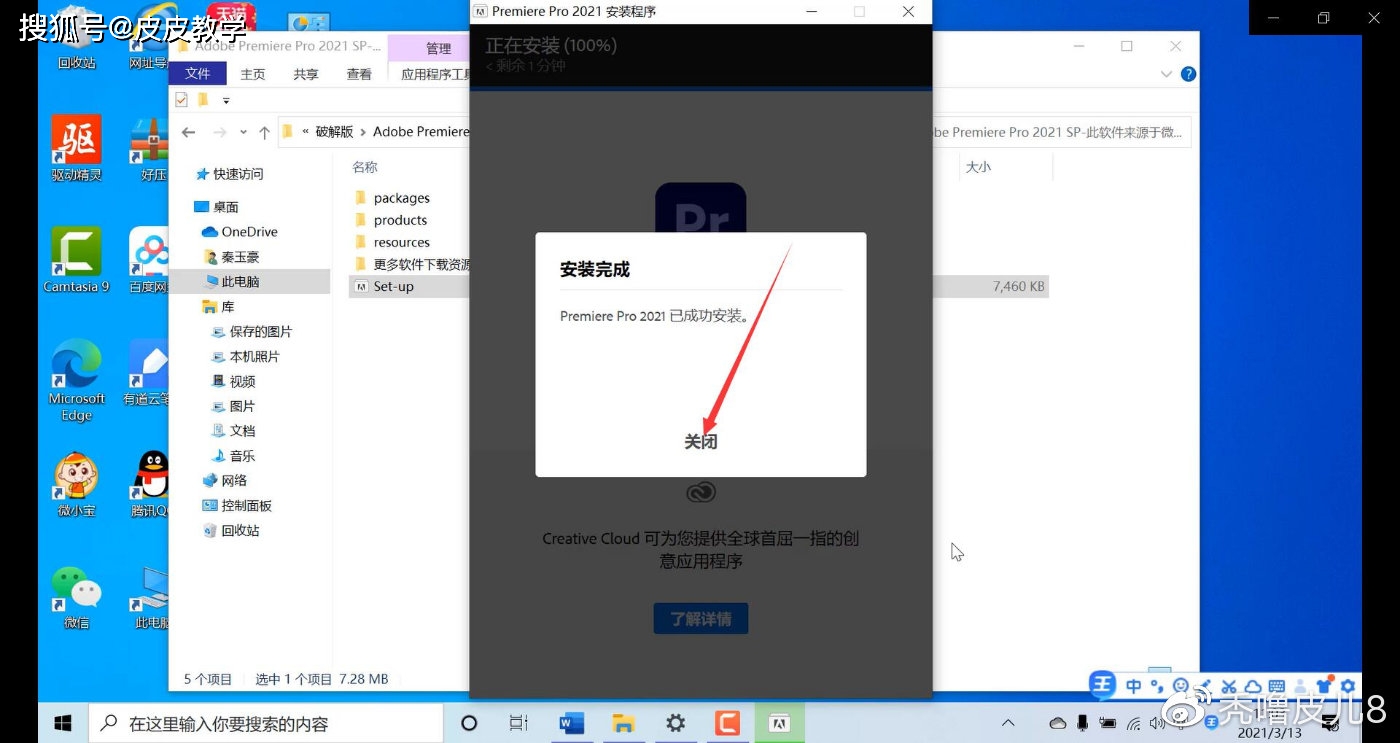
Task: Click 破解版 breadcrumb in address bar
Action: pos(334,132)
